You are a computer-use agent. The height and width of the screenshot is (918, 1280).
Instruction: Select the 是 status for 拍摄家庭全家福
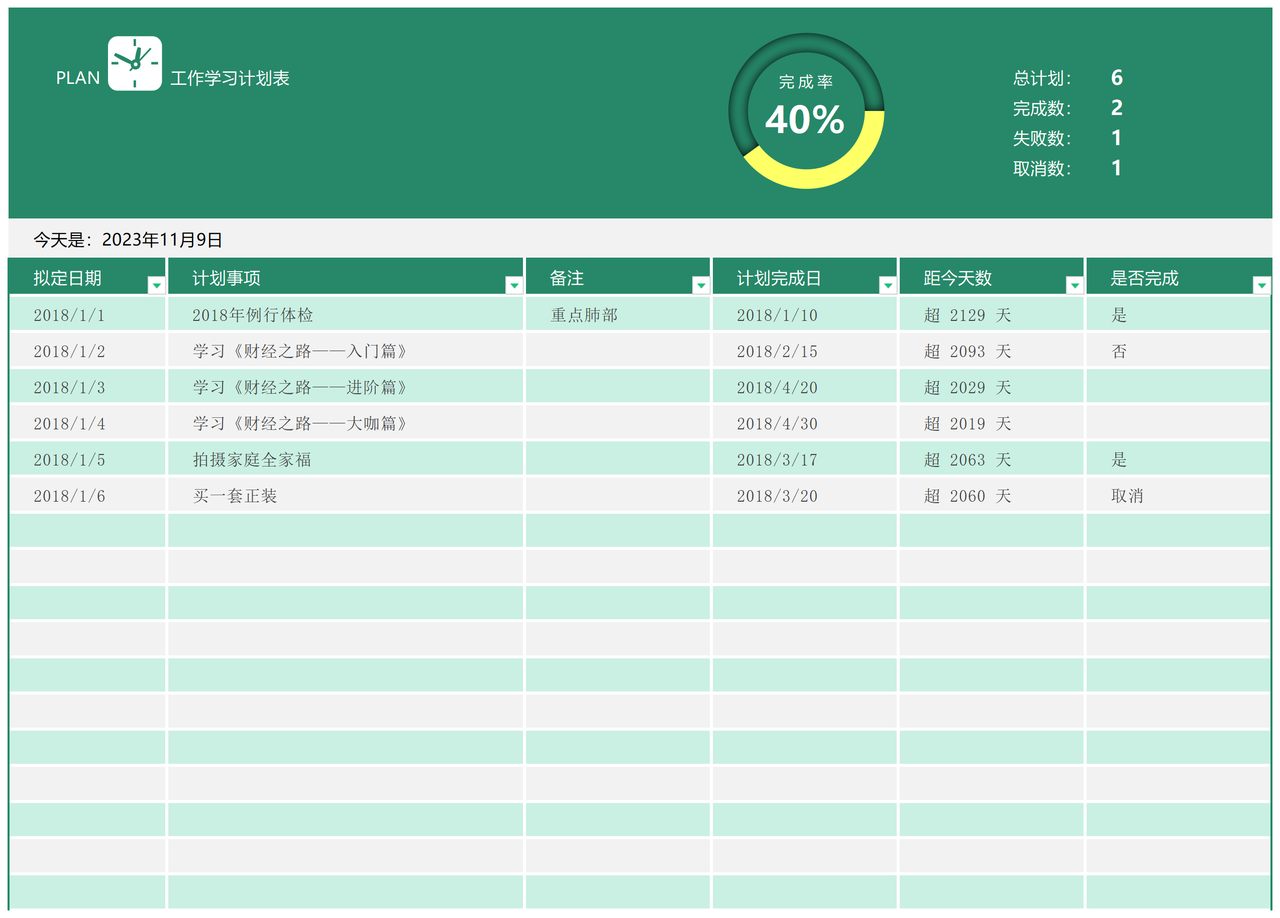click(x=1119, y=459)
